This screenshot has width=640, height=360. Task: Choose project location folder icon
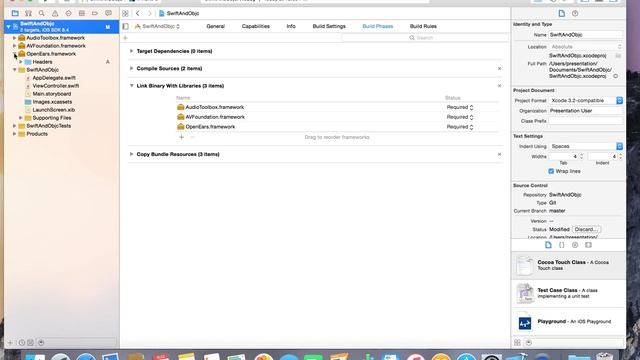pos(618,56)
